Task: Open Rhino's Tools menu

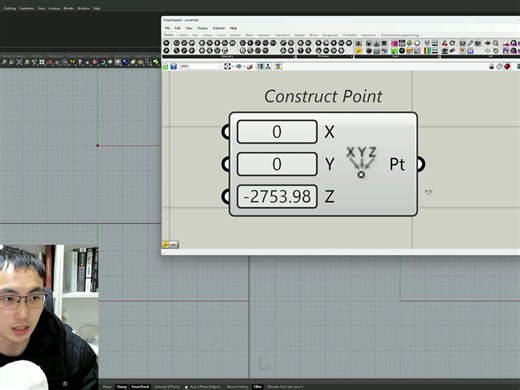Action: [x=41, y=8]
